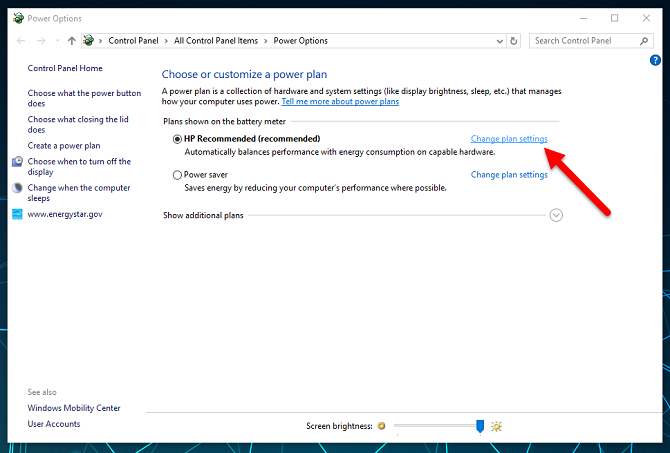Click Control Panel breadcrumb in address bar
Screen dimensions: 670x453
135,41
